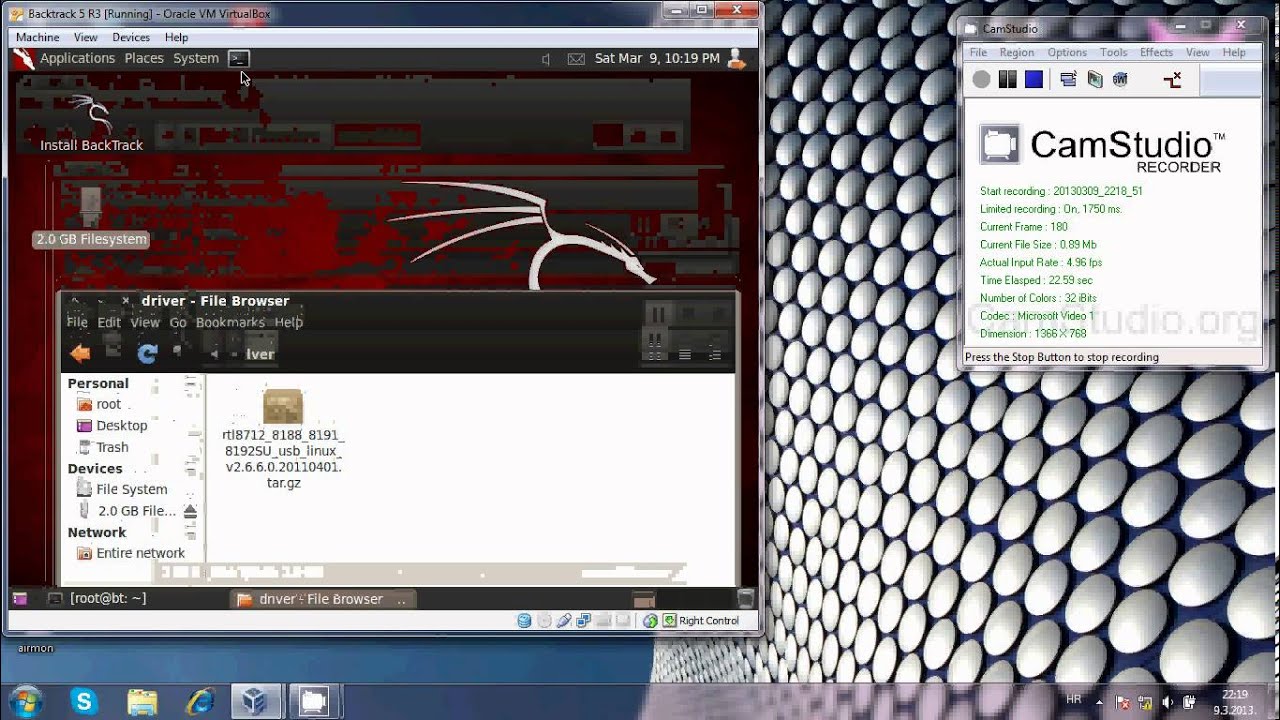Switch to [root@bt: ~] terminal task
The width and height of the screenshot is (1280, 720).
[97, 598]
